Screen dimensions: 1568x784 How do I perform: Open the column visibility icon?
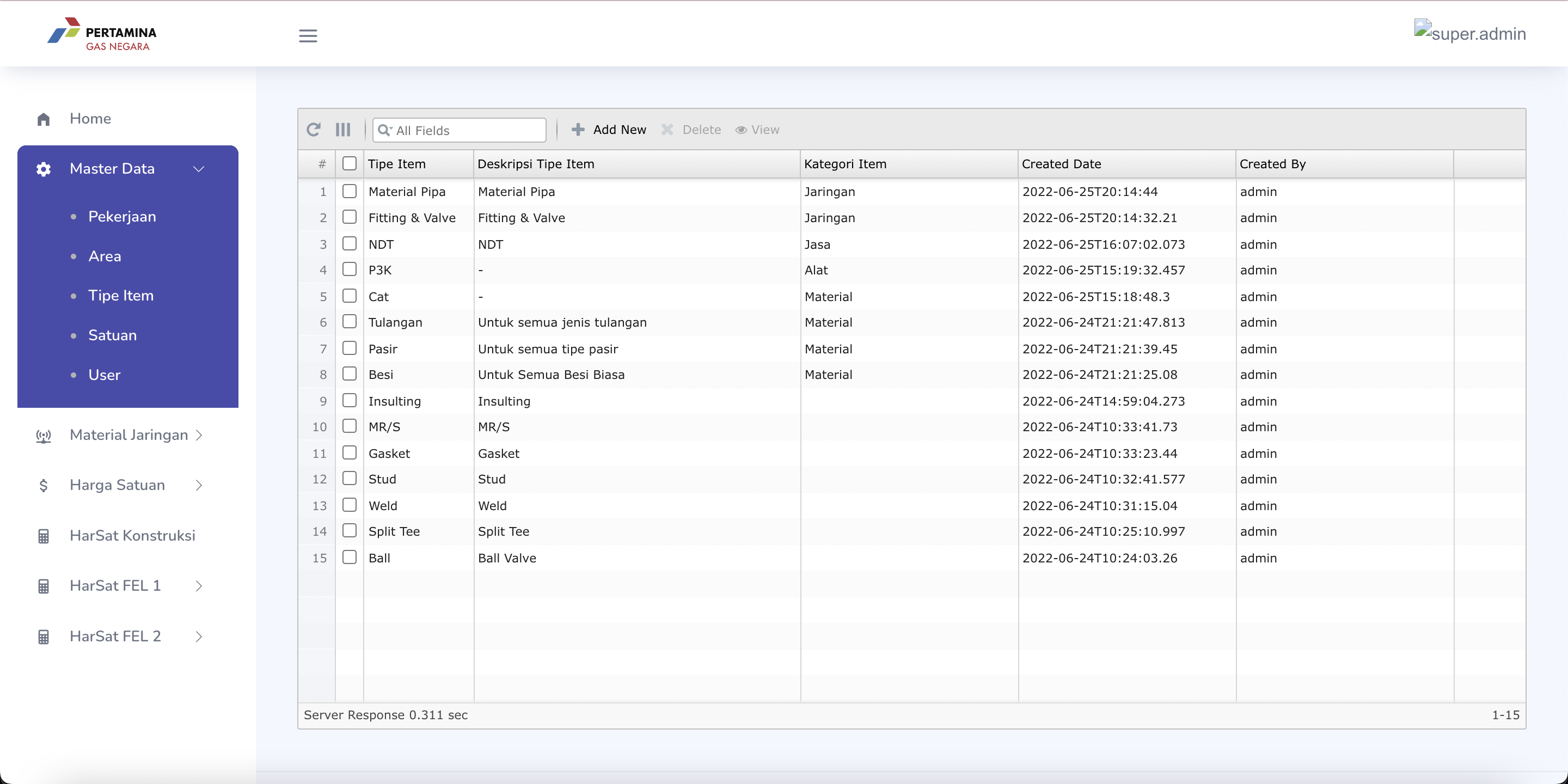344,130
